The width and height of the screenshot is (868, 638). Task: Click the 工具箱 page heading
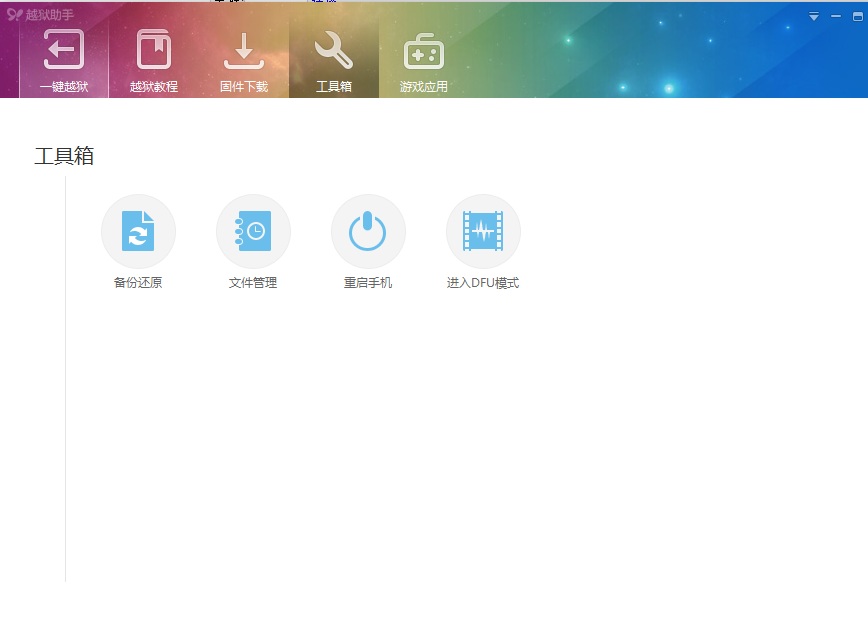[64, 156]
